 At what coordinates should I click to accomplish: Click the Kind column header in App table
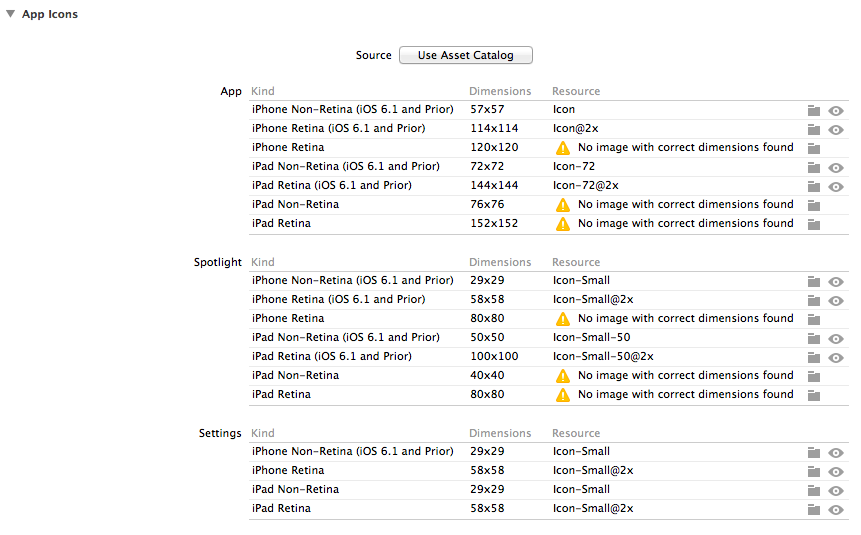[x=263, y=91]
